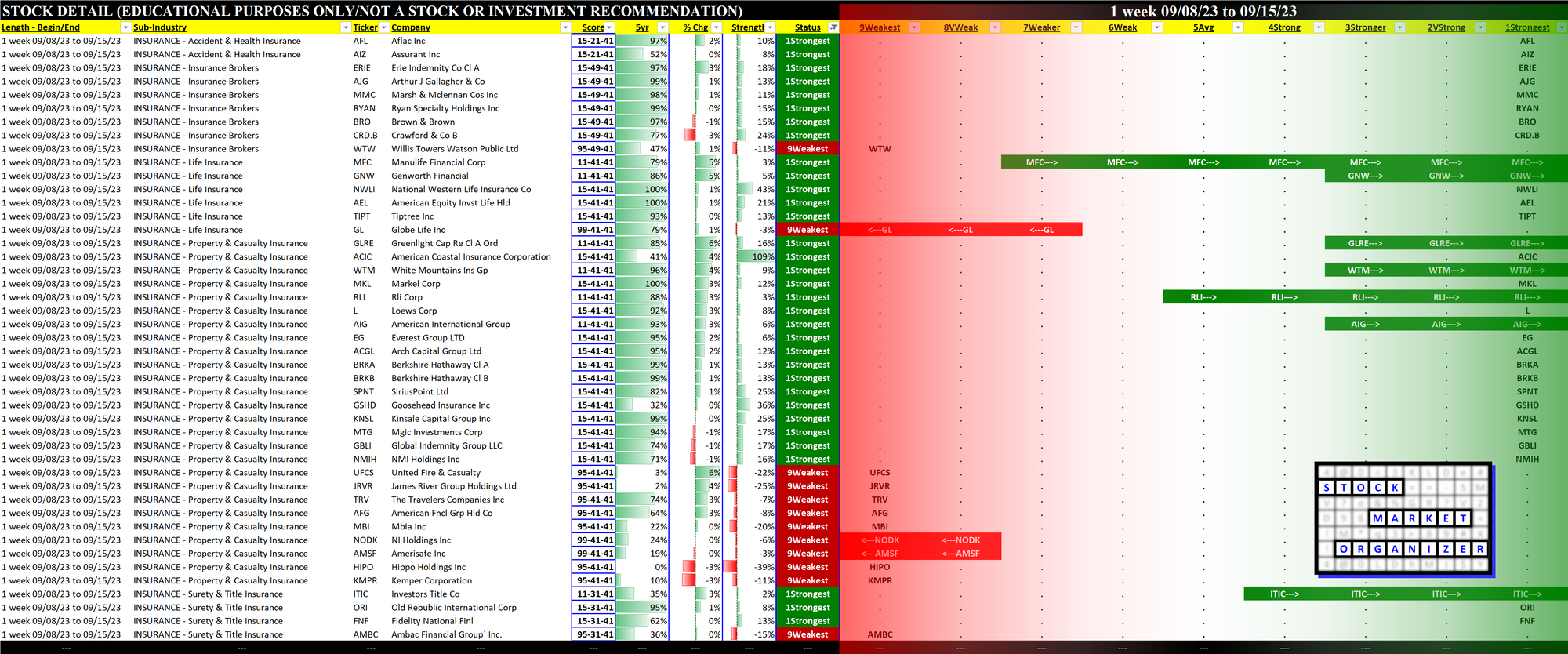The height and width of the screenshot is (654, 1568).
Task: Select the Markel Corp company cell
Action: (481, 284)
